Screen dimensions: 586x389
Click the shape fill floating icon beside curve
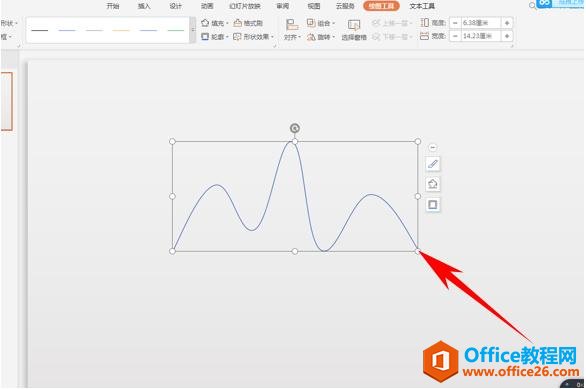pos(433,184)
